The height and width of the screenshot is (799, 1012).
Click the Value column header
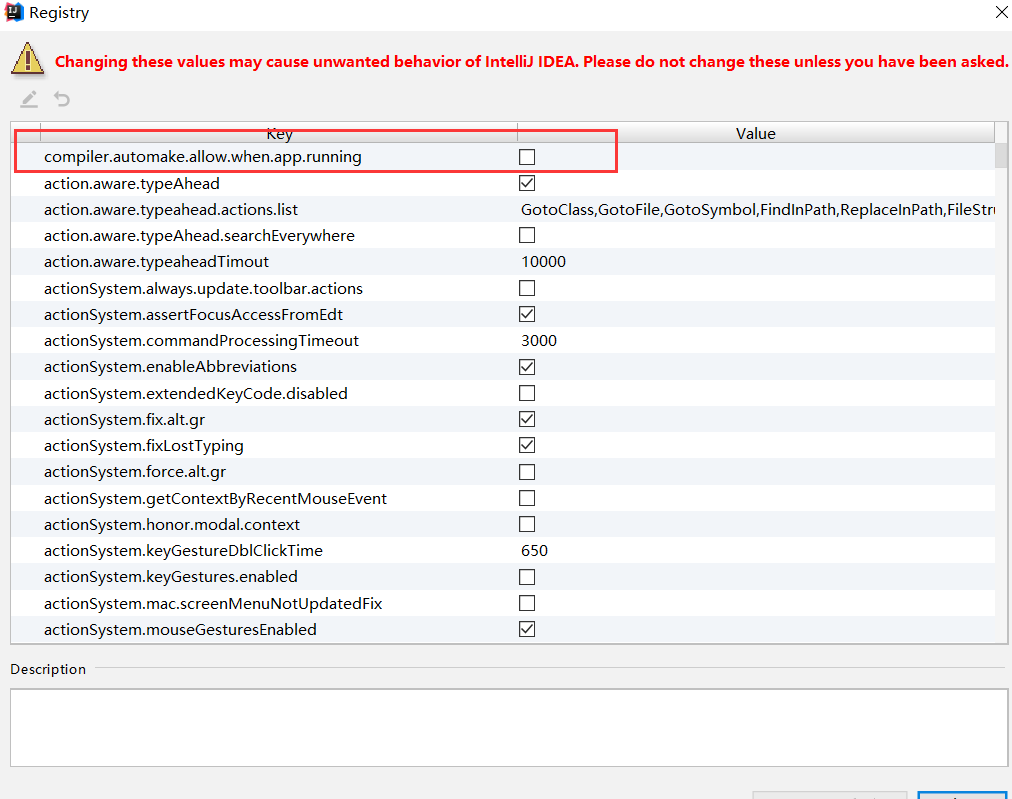pos(755,133)
